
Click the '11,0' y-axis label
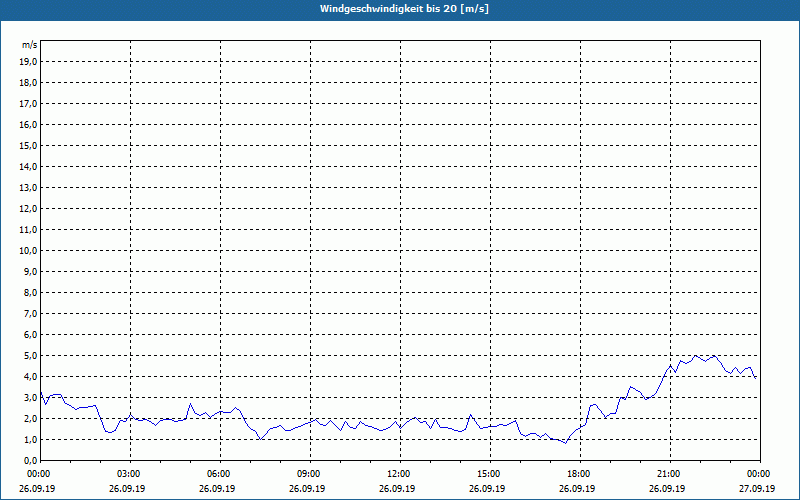[x=28, y=230]
